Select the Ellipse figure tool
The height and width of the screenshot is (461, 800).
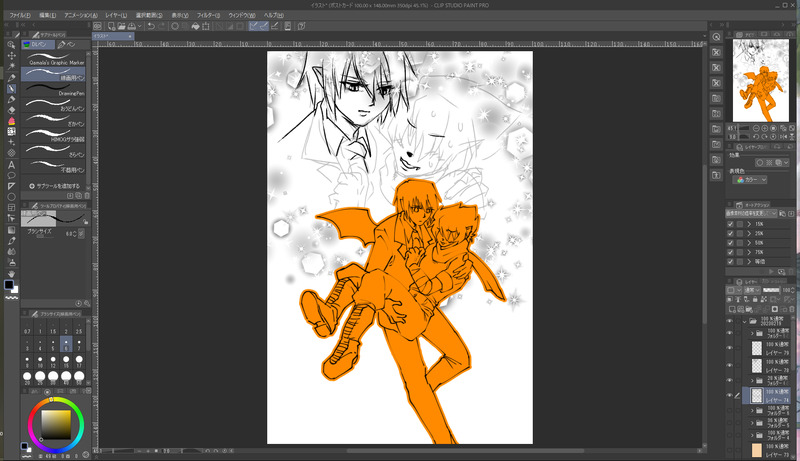[x=11, y=197]
